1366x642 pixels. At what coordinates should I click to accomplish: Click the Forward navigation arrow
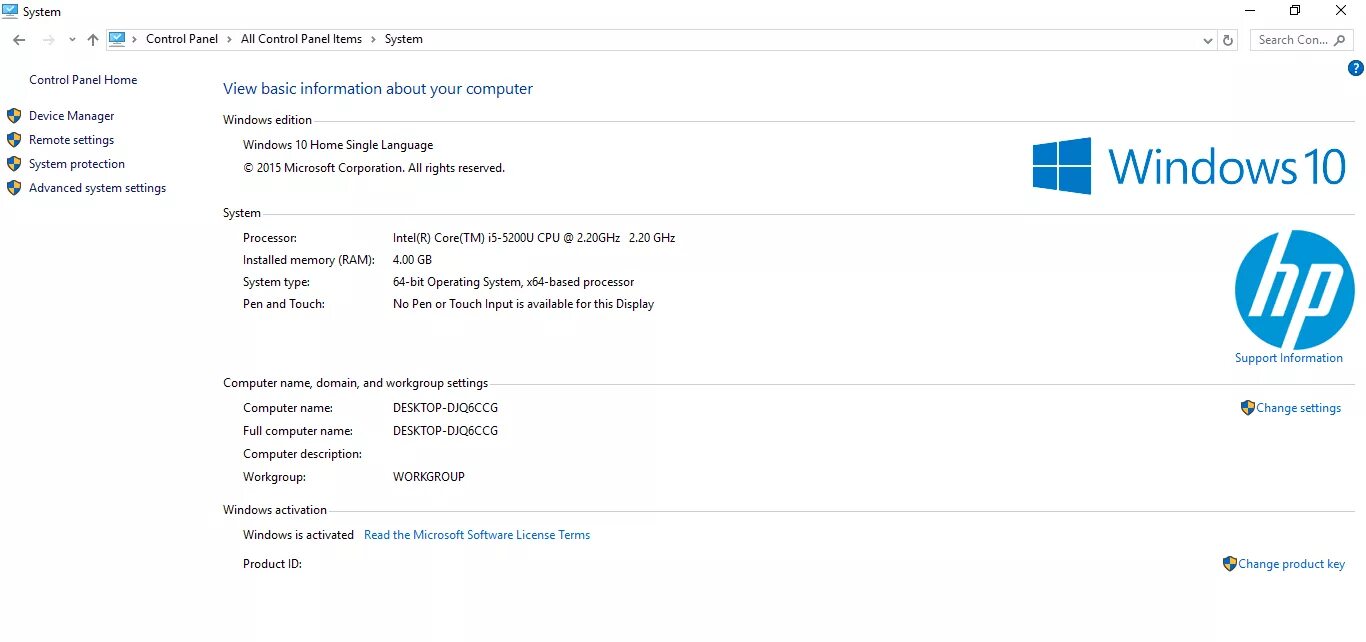tap(48, 40)
